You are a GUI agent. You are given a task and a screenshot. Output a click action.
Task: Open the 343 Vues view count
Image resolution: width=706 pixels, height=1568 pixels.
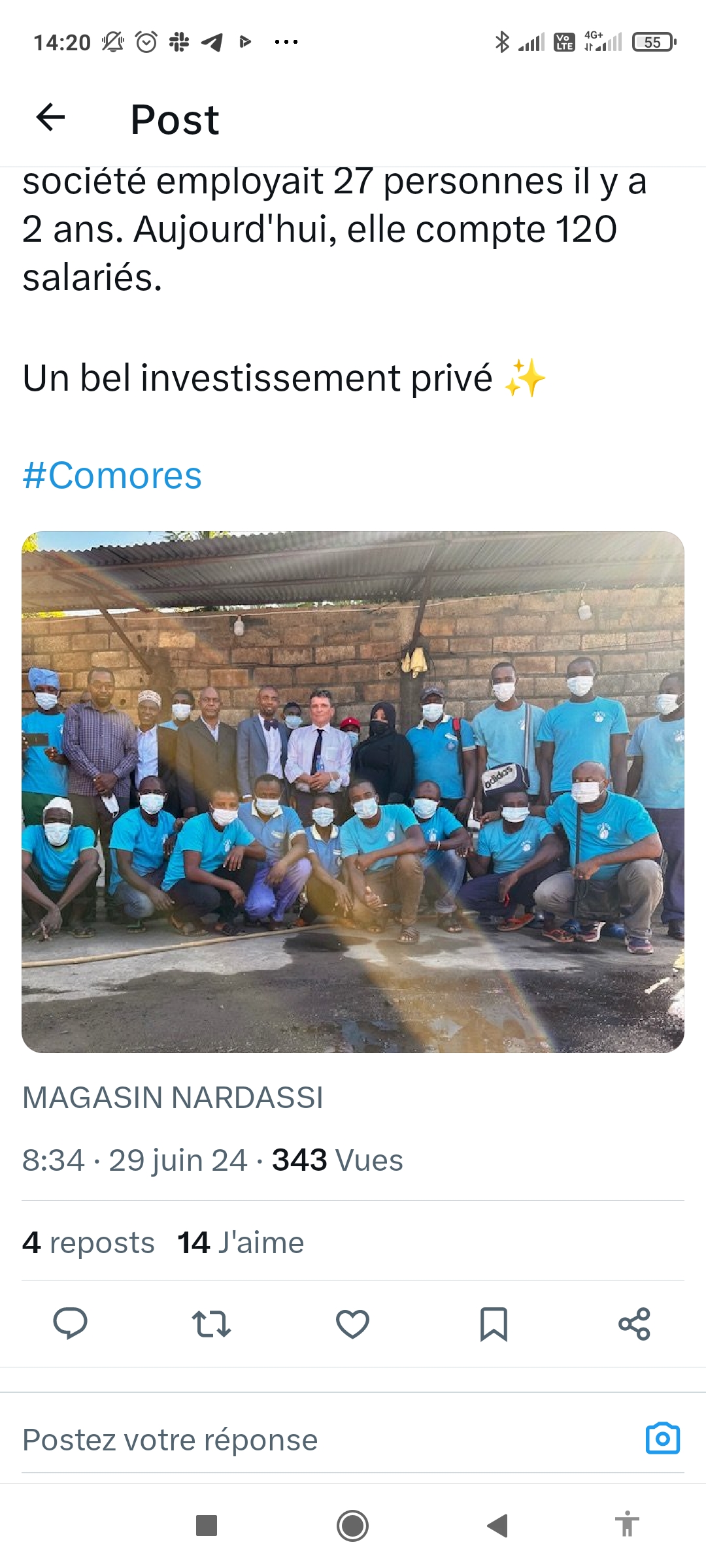coord(337,1160)
